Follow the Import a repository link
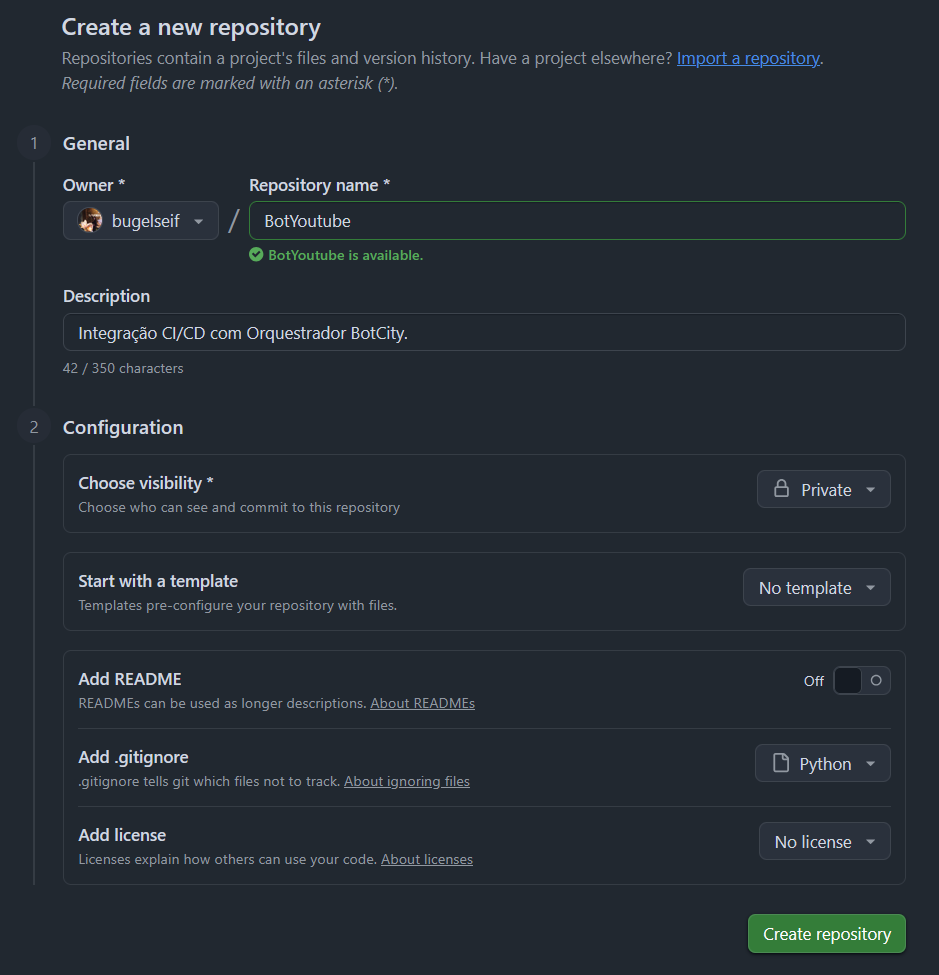The image size is (939, 975). click(748, 58)
